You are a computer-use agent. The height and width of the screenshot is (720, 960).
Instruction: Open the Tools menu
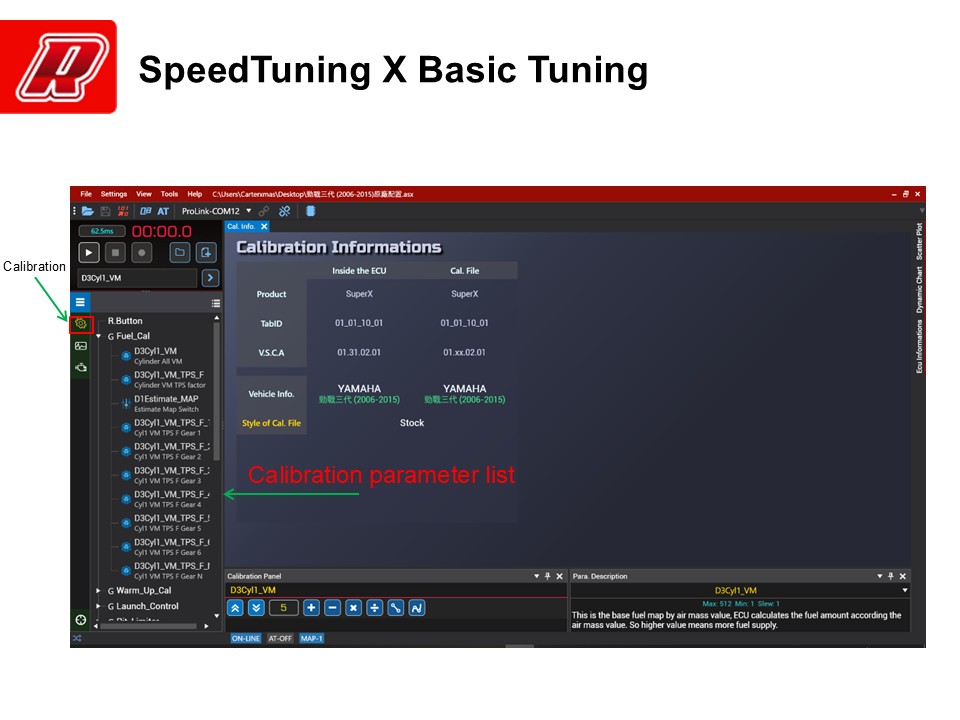169,194
